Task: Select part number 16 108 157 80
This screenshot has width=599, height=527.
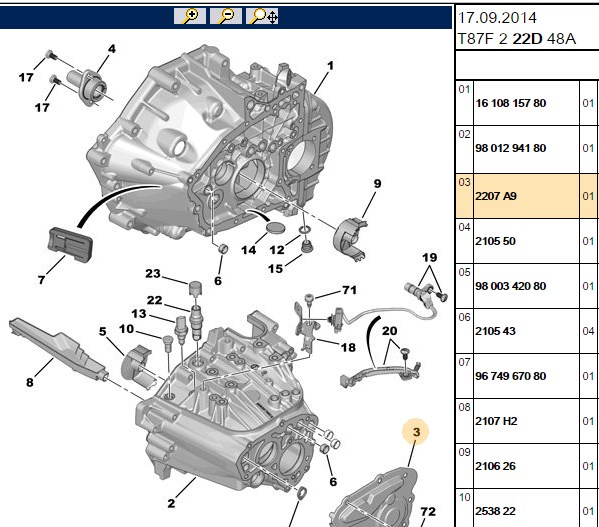Action: click(x=510, y=103)
